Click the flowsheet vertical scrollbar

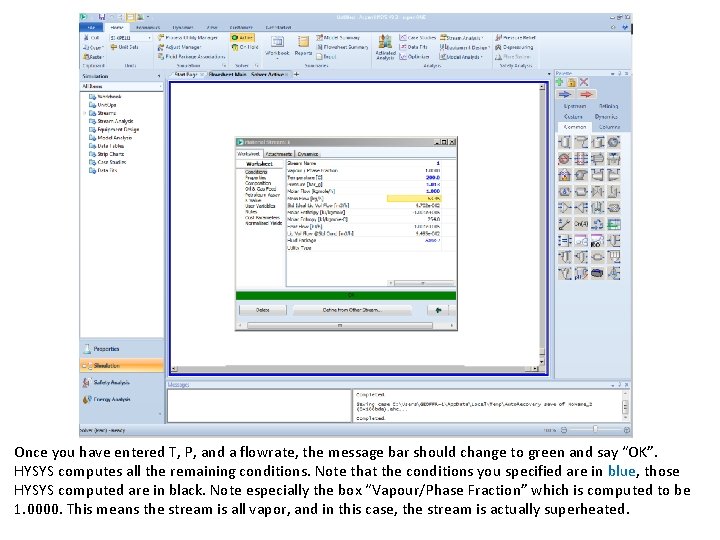point(542,225)
